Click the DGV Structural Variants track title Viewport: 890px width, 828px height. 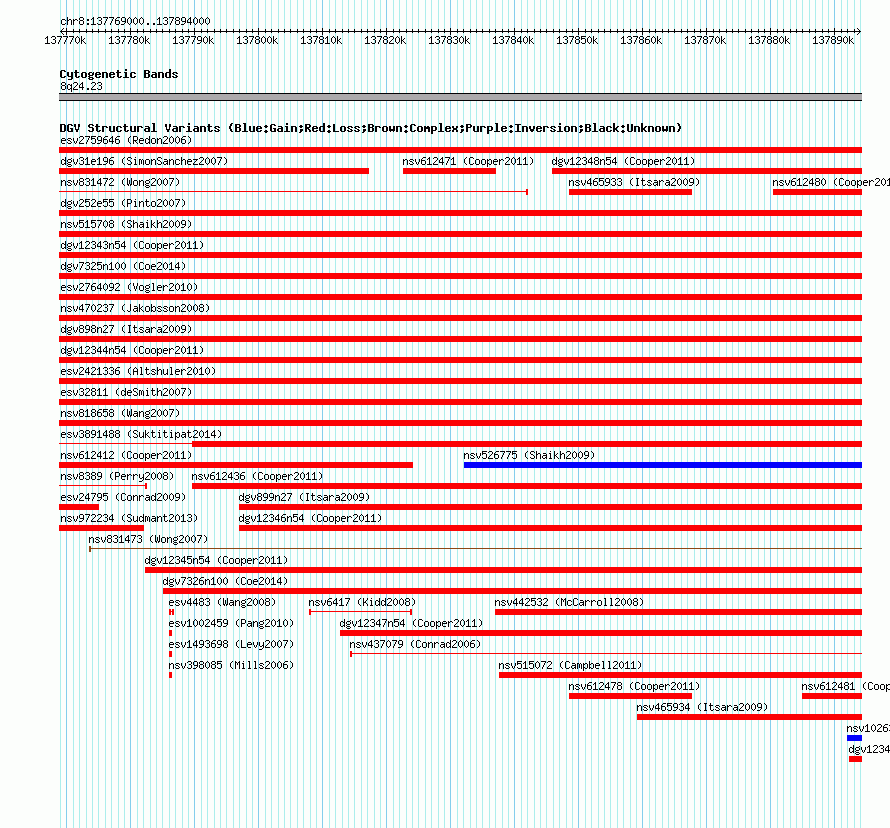371,128
